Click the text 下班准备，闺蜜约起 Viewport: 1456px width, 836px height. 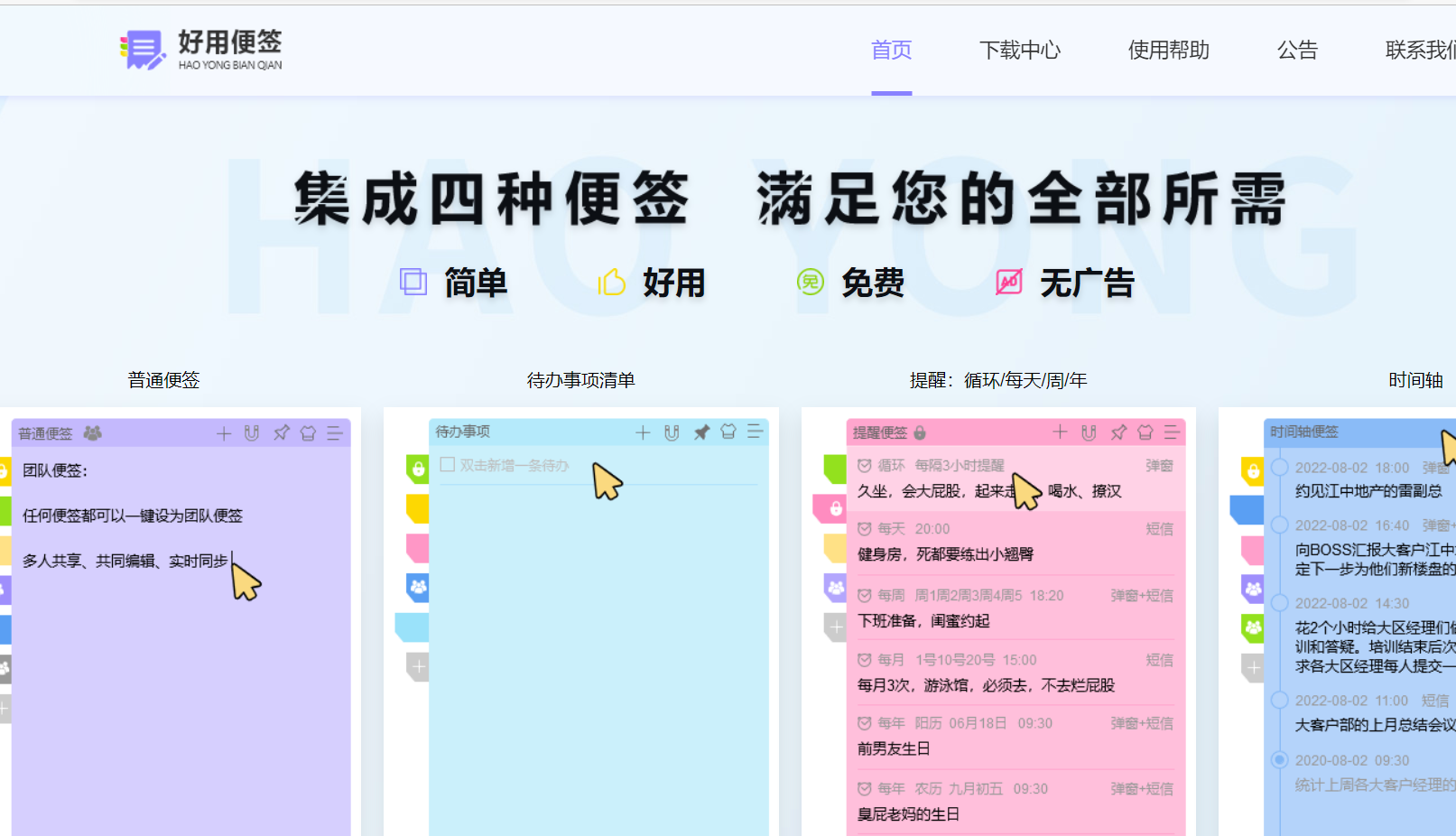coord(923,621)
